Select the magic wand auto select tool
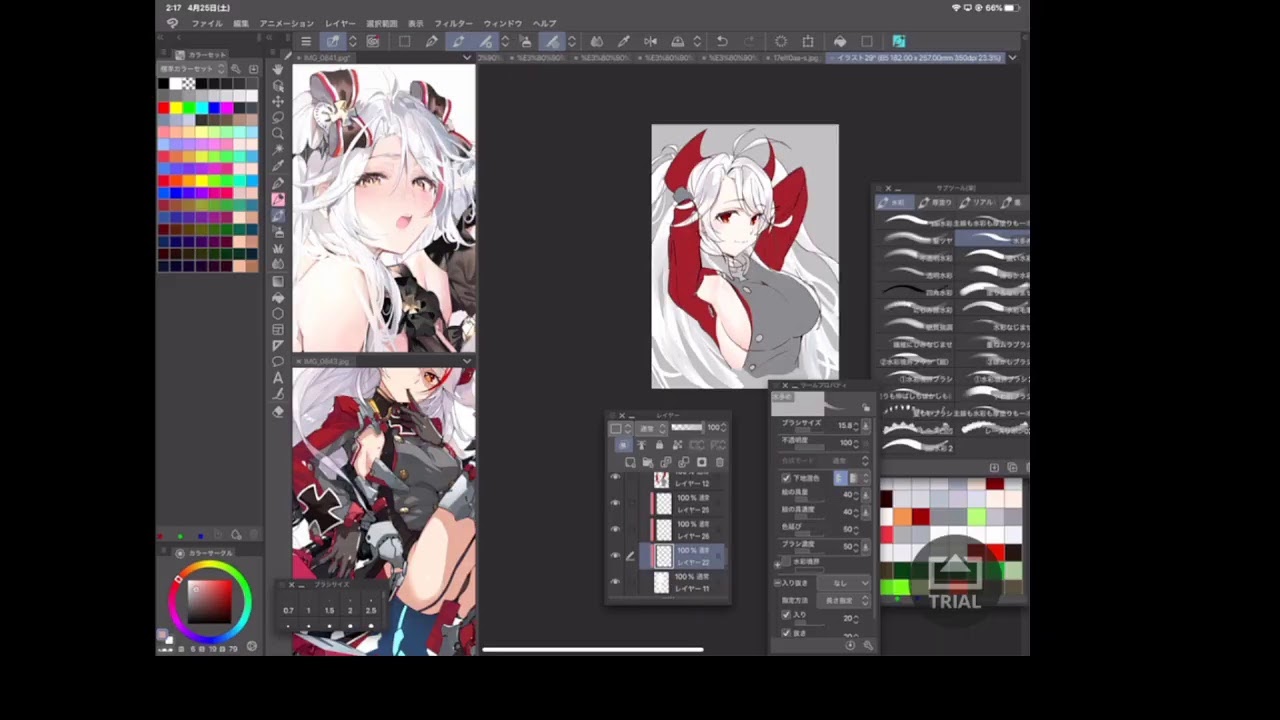This screenshot has width=1280, height=720. click(278, 150)
